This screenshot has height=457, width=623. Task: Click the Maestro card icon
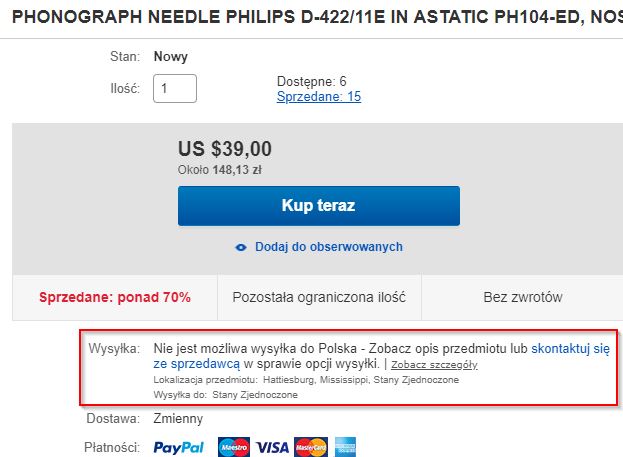[x=233, y=447]
